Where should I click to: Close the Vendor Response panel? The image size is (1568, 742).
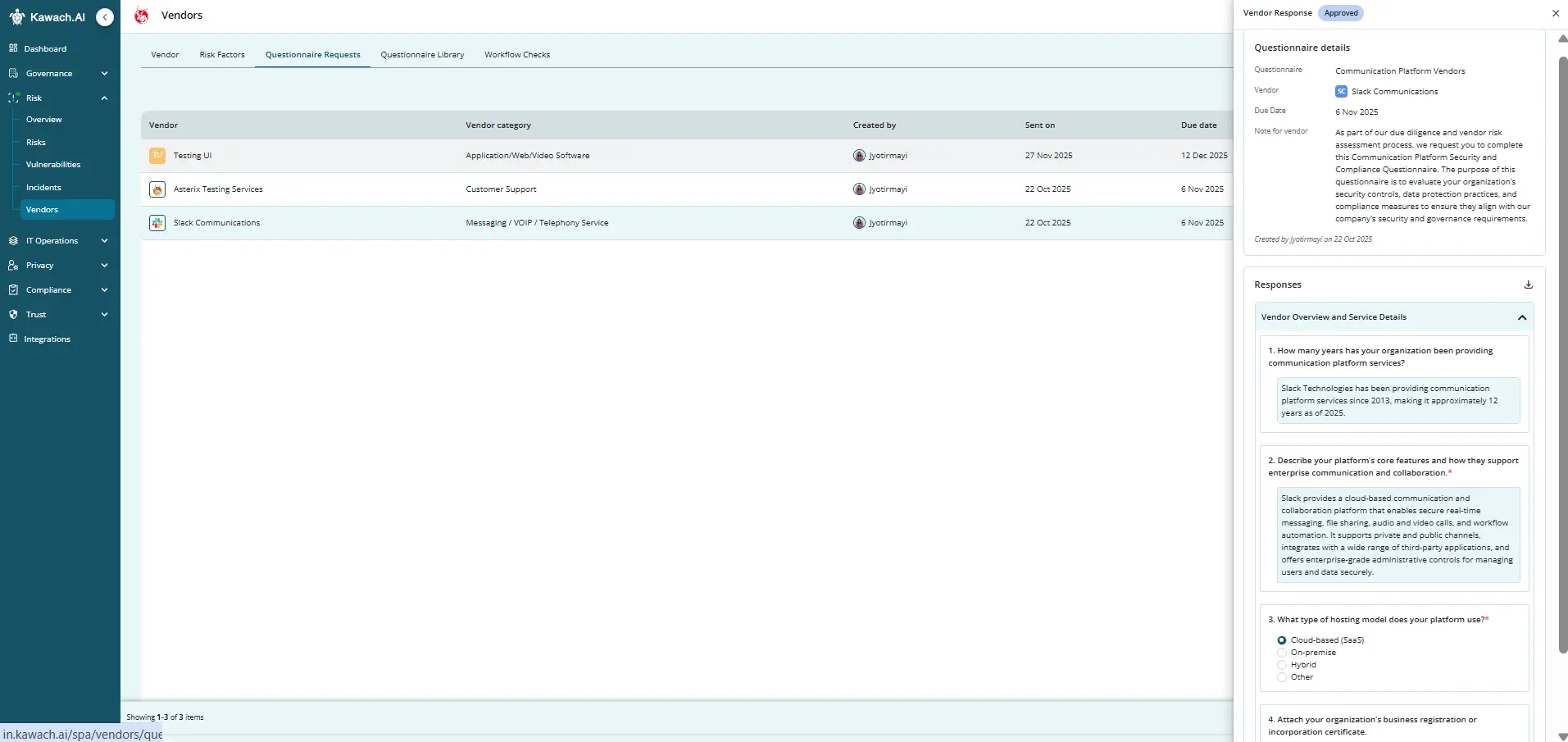coord(1556,13)
